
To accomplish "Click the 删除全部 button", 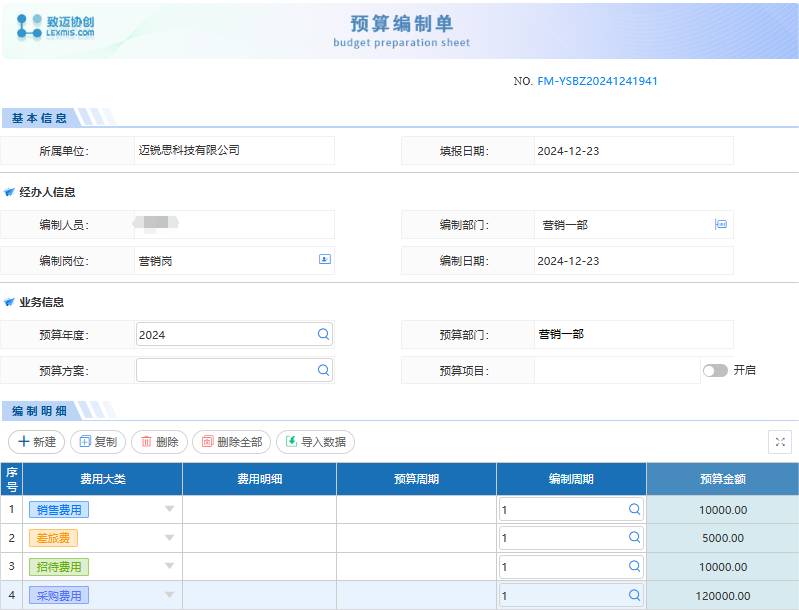I will click(231, 442).
